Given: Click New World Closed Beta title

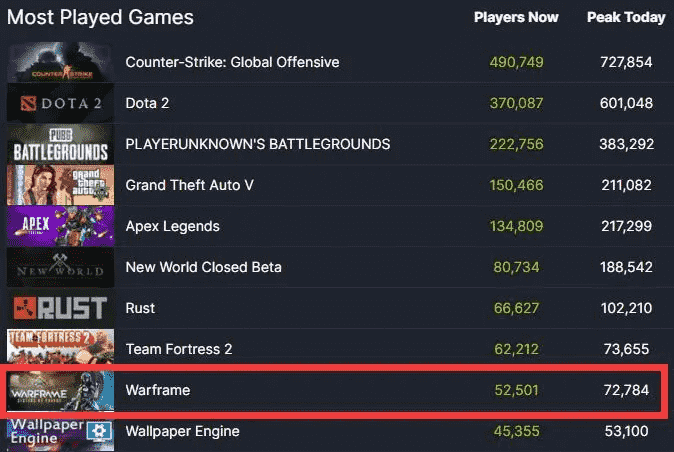Looking at the screenshot, I should coord(204,267).
